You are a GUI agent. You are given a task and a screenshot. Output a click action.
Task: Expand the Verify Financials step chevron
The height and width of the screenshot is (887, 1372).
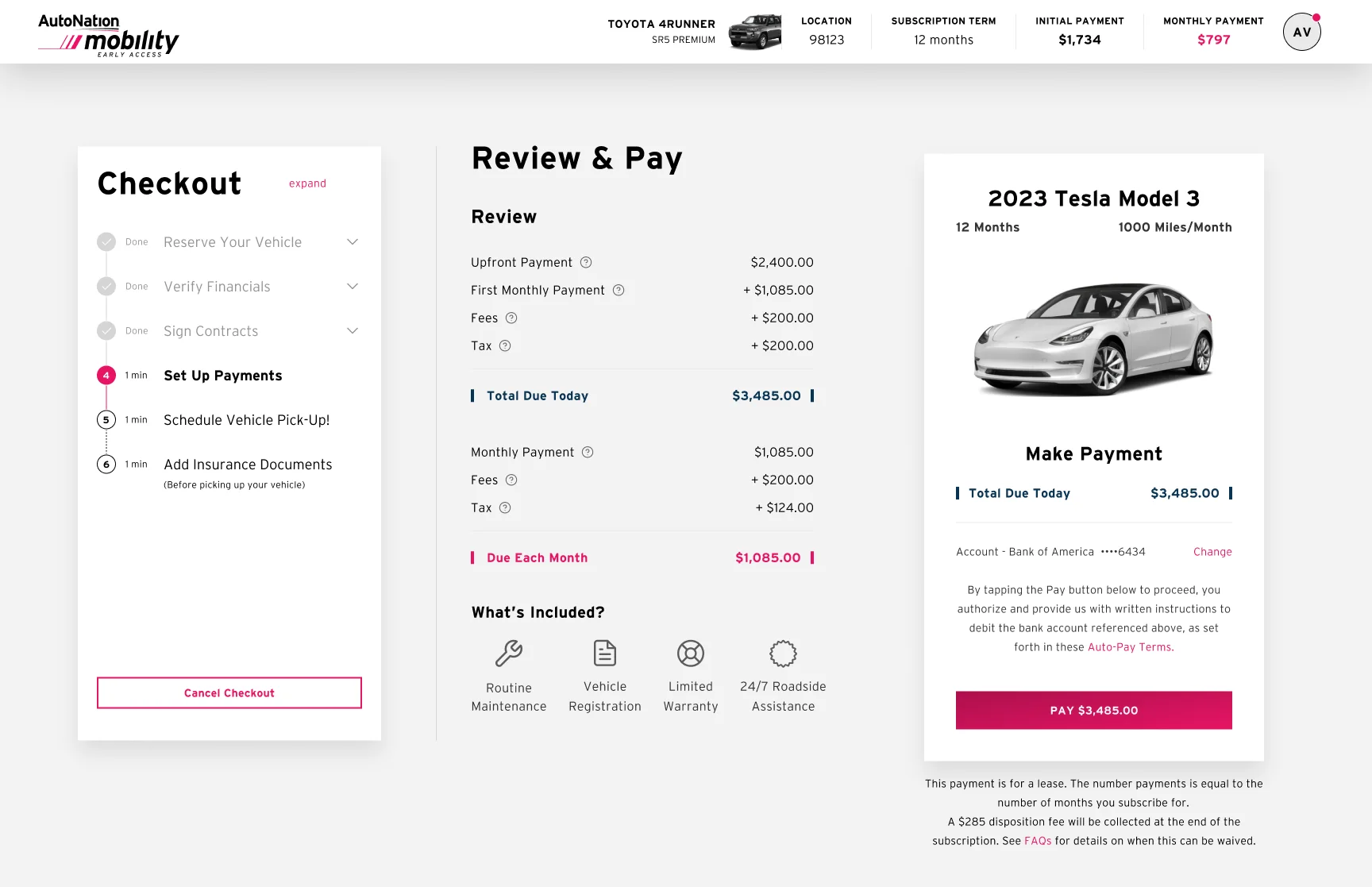pos(353,287)
